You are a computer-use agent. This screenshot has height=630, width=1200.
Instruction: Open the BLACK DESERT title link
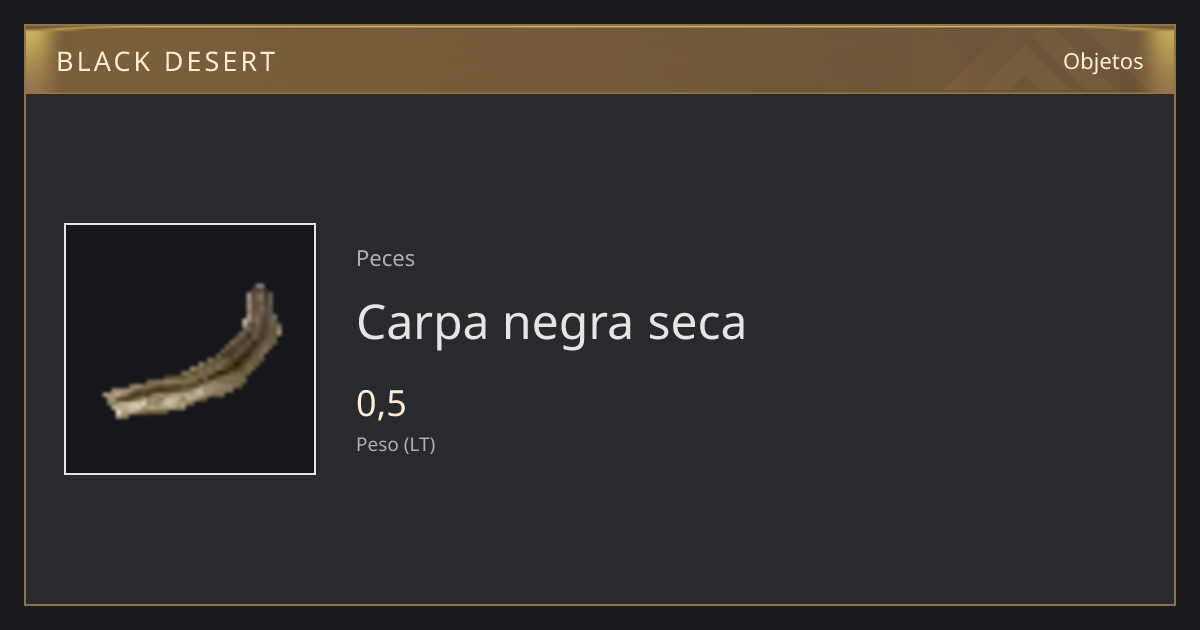point(166,62)
